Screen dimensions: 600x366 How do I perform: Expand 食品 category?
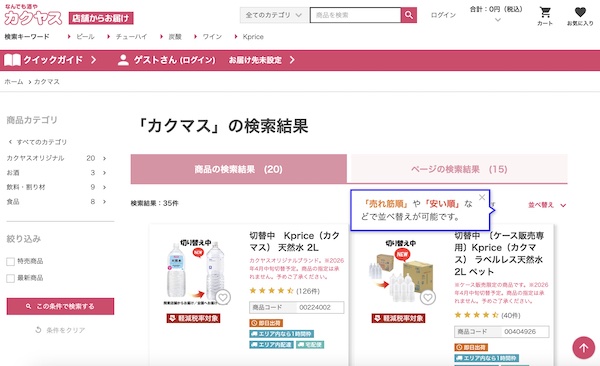tap(56, 201)
